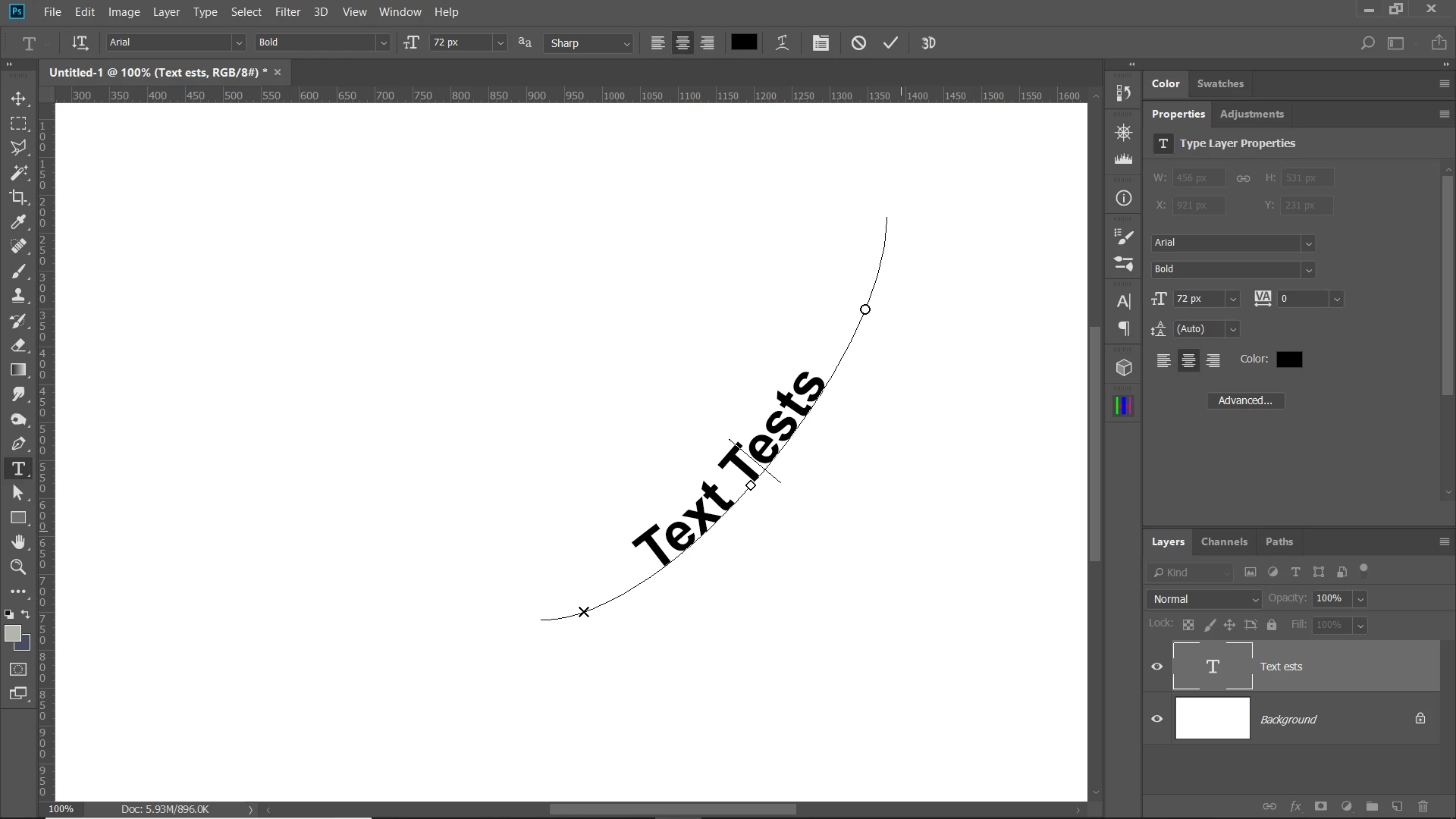The height and width of the screenshot is (819, 1456).
Task: Select the Eraser tool
Action: [19, 345]
